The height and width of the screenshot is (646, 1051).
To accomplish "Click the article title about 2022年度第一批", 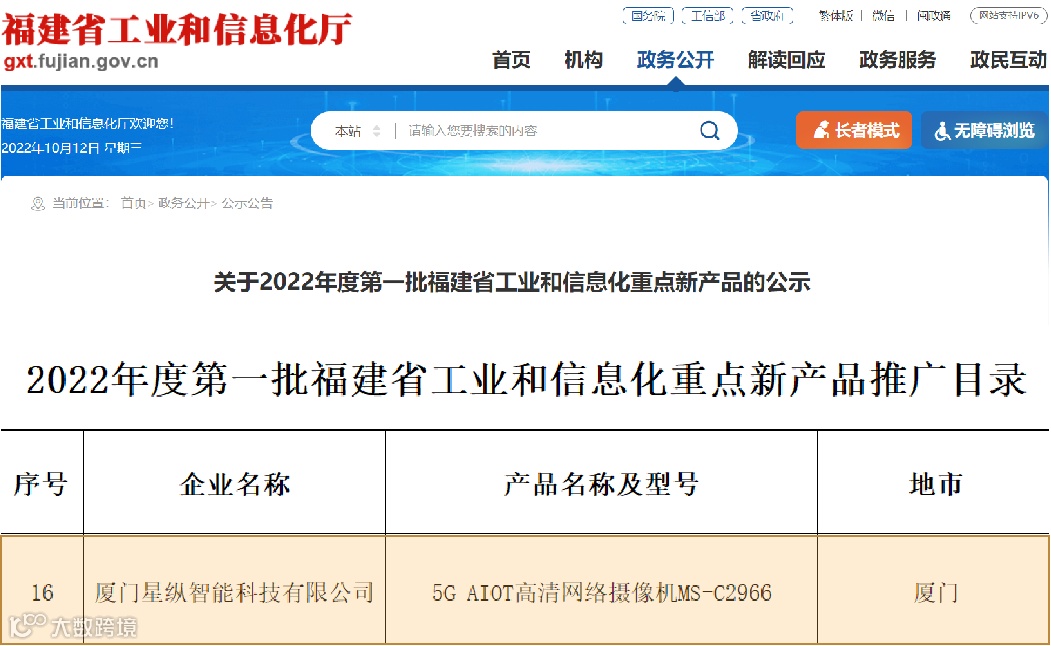I will [512, 282].
